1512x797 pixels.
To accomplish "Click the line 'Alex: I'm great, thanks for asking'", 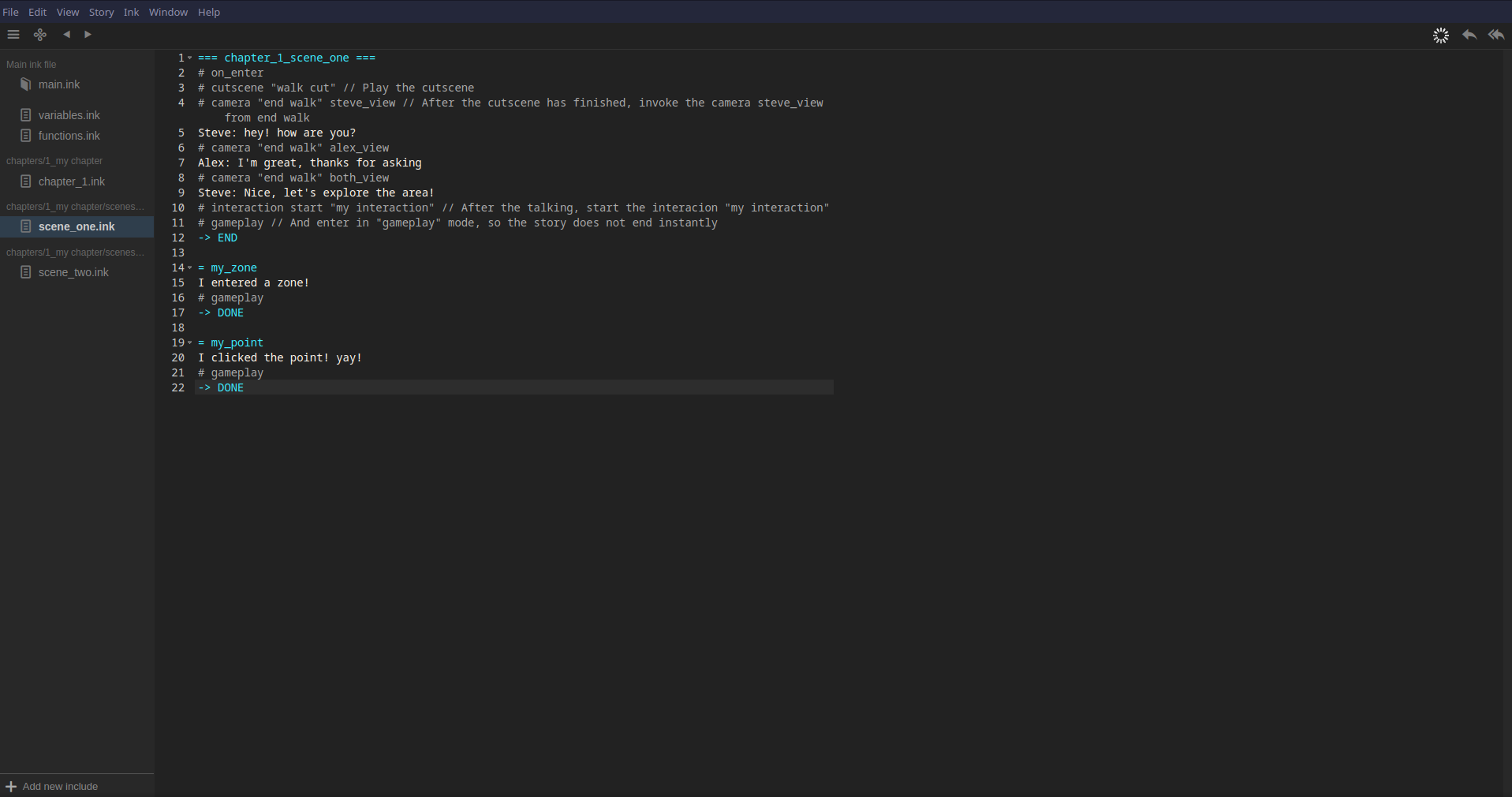I will [x=310, y=163].
